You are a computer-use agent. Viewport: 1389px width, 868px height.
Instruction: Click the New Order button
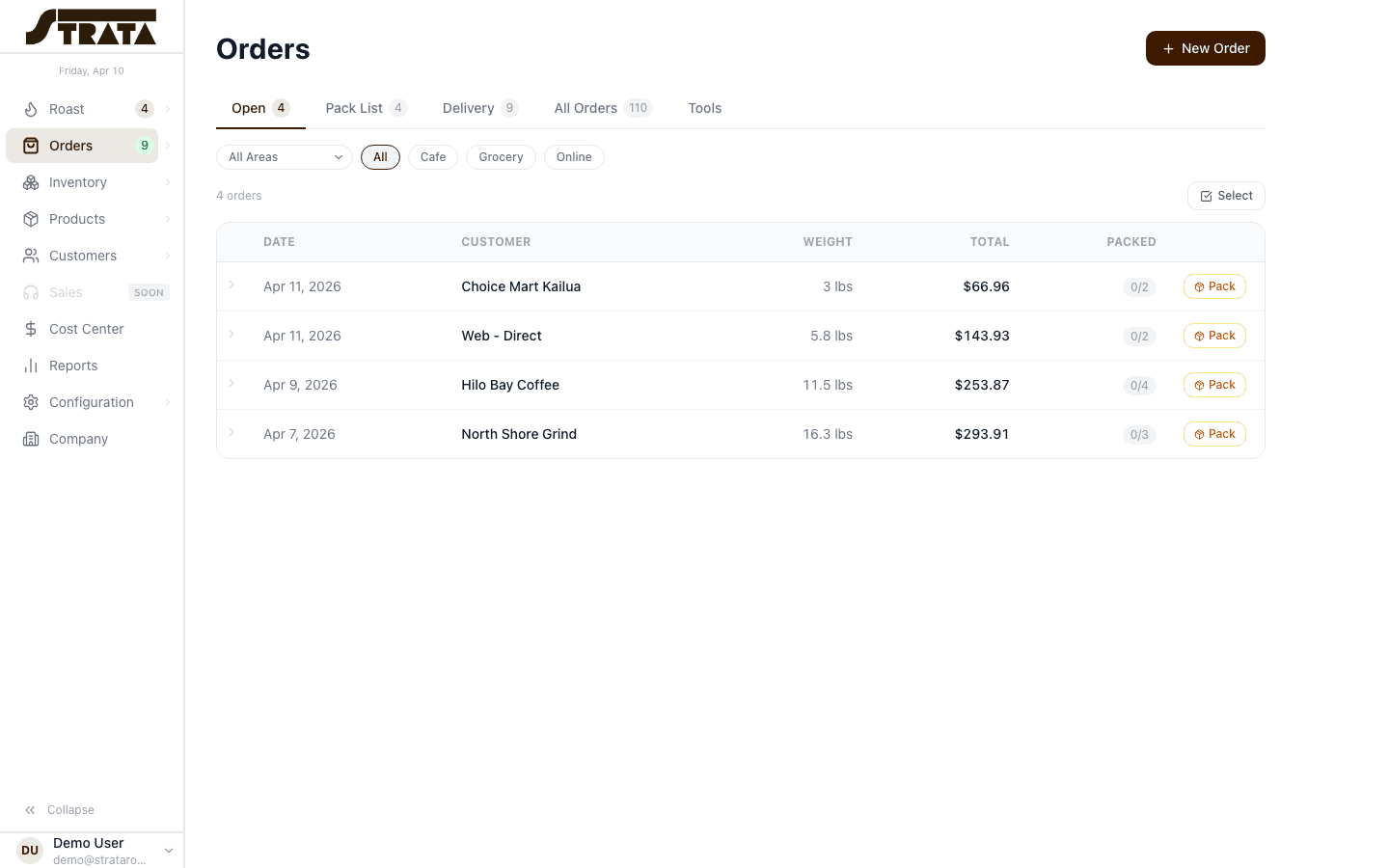[1205, 48]
